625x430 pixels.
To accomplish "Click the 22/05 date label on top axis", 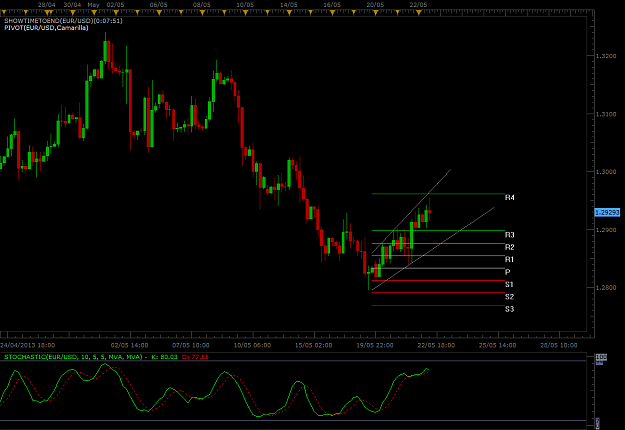I will (418, 5).
